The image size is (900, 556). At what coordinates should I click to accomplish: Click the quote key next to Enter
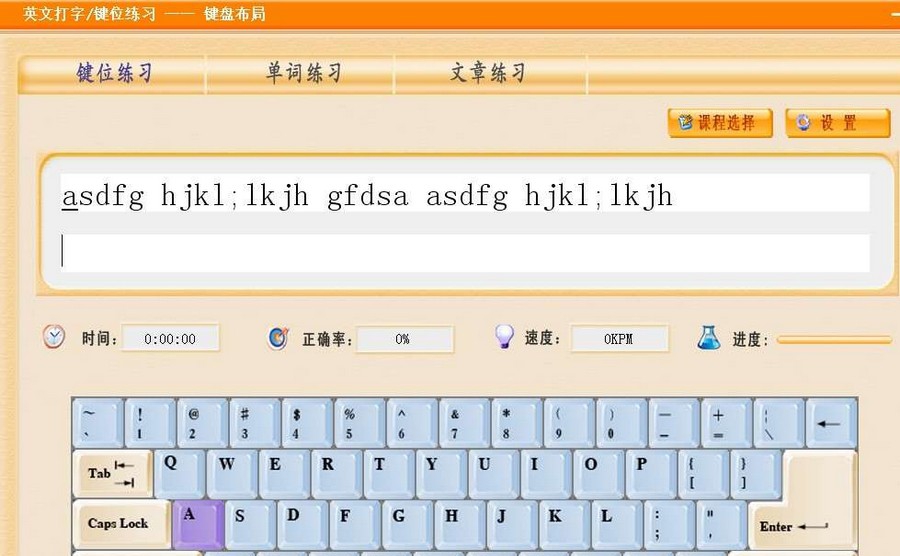721,524
